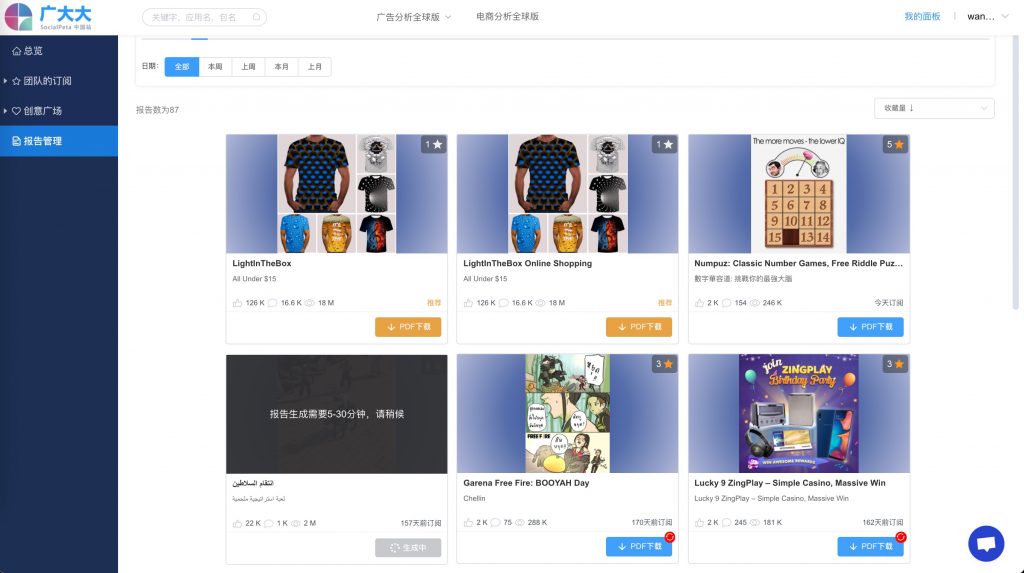
Task: Click the red badge on Garena PDF button
Action: [669, 537]
